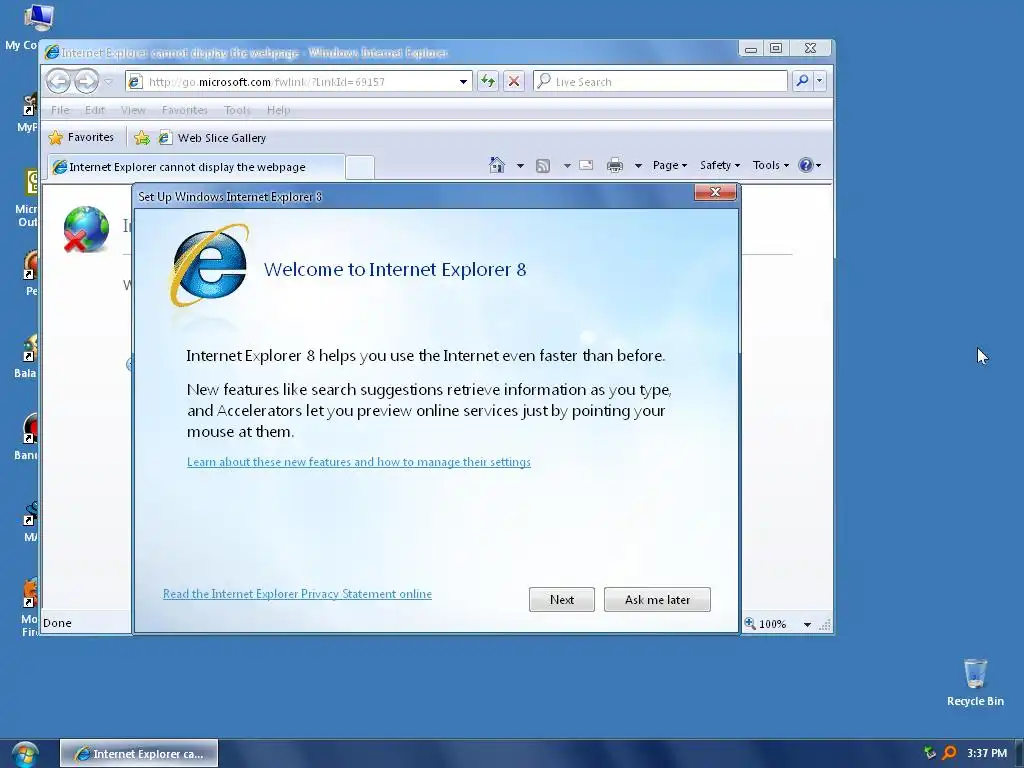Click the red Stop loading button
The width and height of the screenshot is (1024, 768).
pyautogui.click(x=514, y=81)
